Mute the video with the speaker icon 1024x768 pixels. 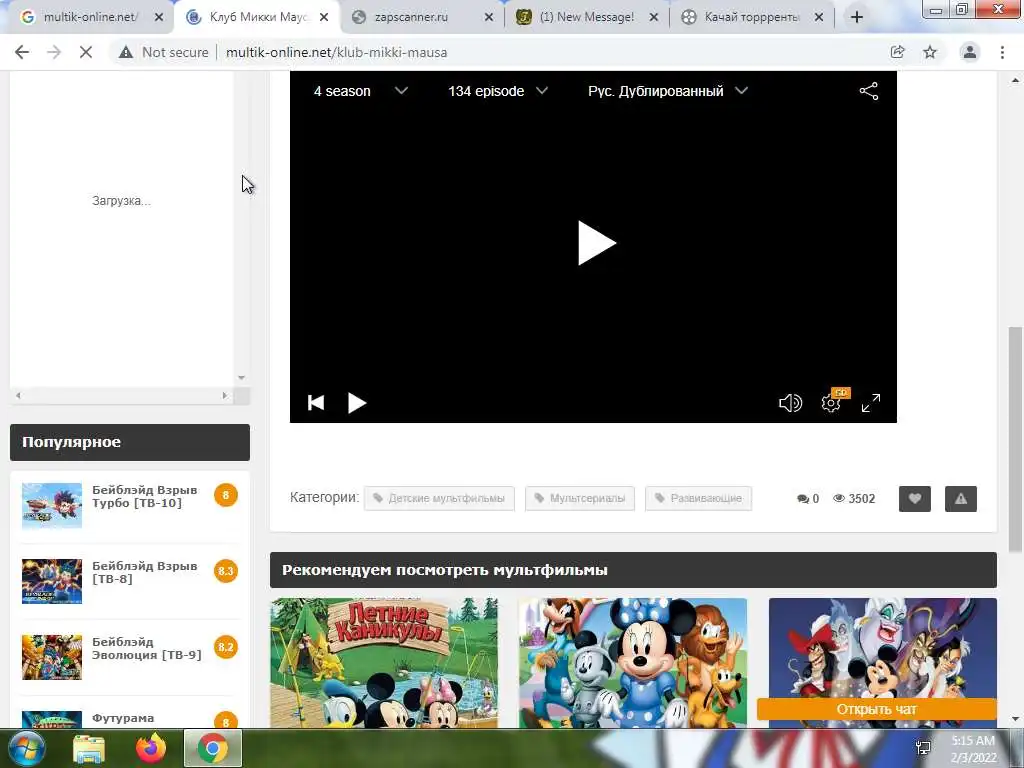(790, 403)
